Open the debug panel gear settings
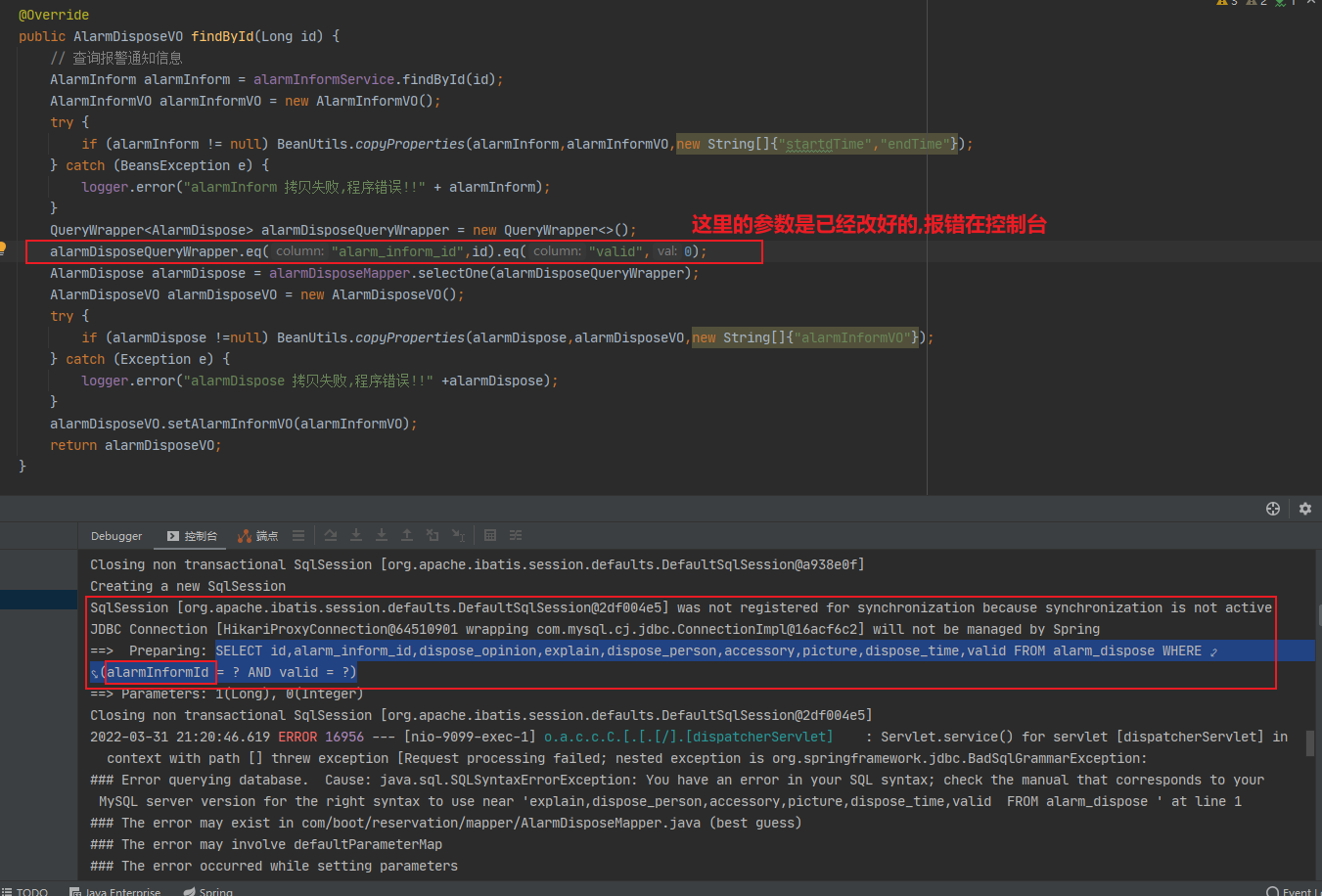 pos(1305,509)
